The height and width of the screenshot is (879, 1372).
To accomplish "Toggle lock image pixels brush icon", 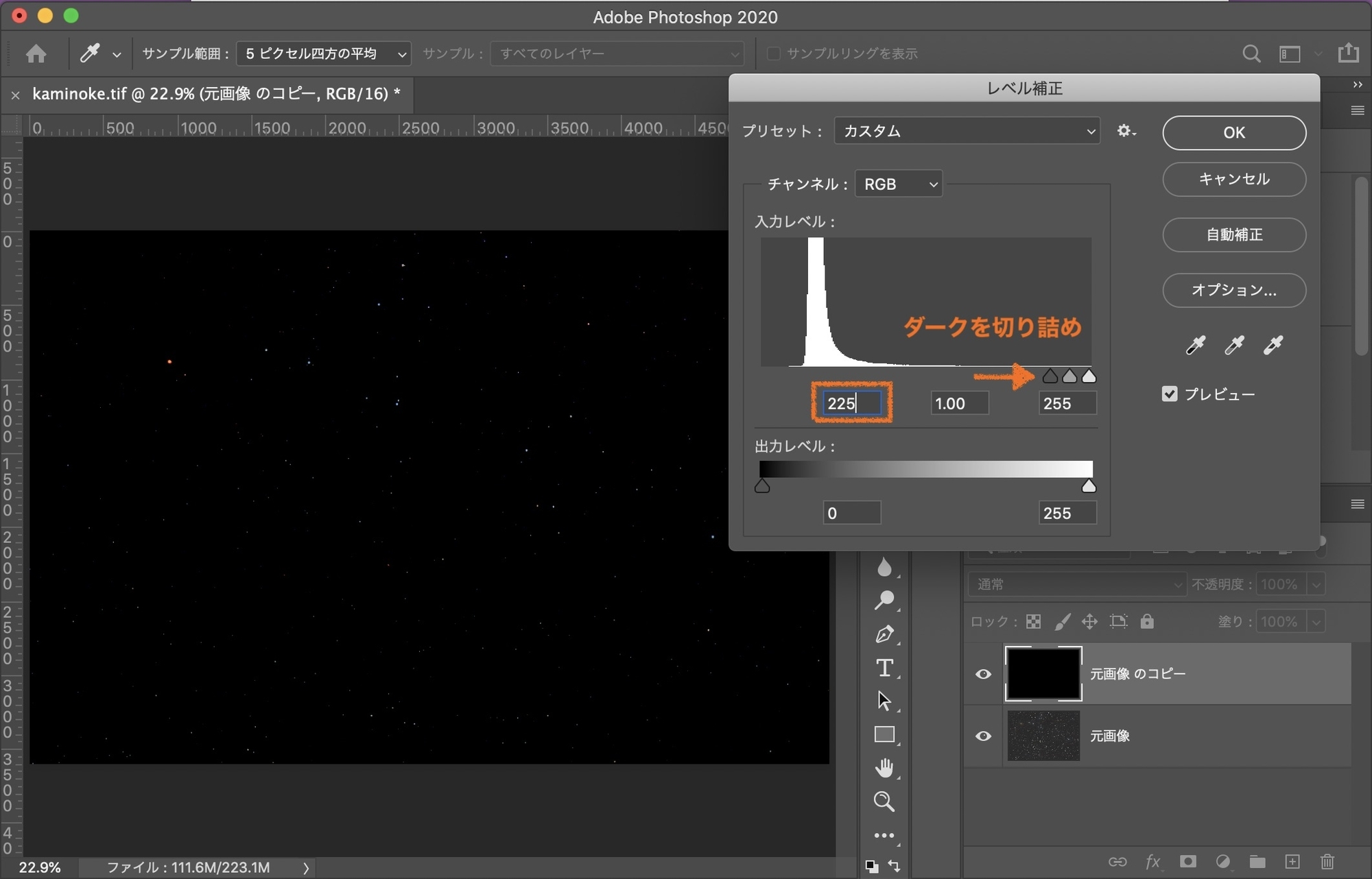I will tap(1062, 622).
